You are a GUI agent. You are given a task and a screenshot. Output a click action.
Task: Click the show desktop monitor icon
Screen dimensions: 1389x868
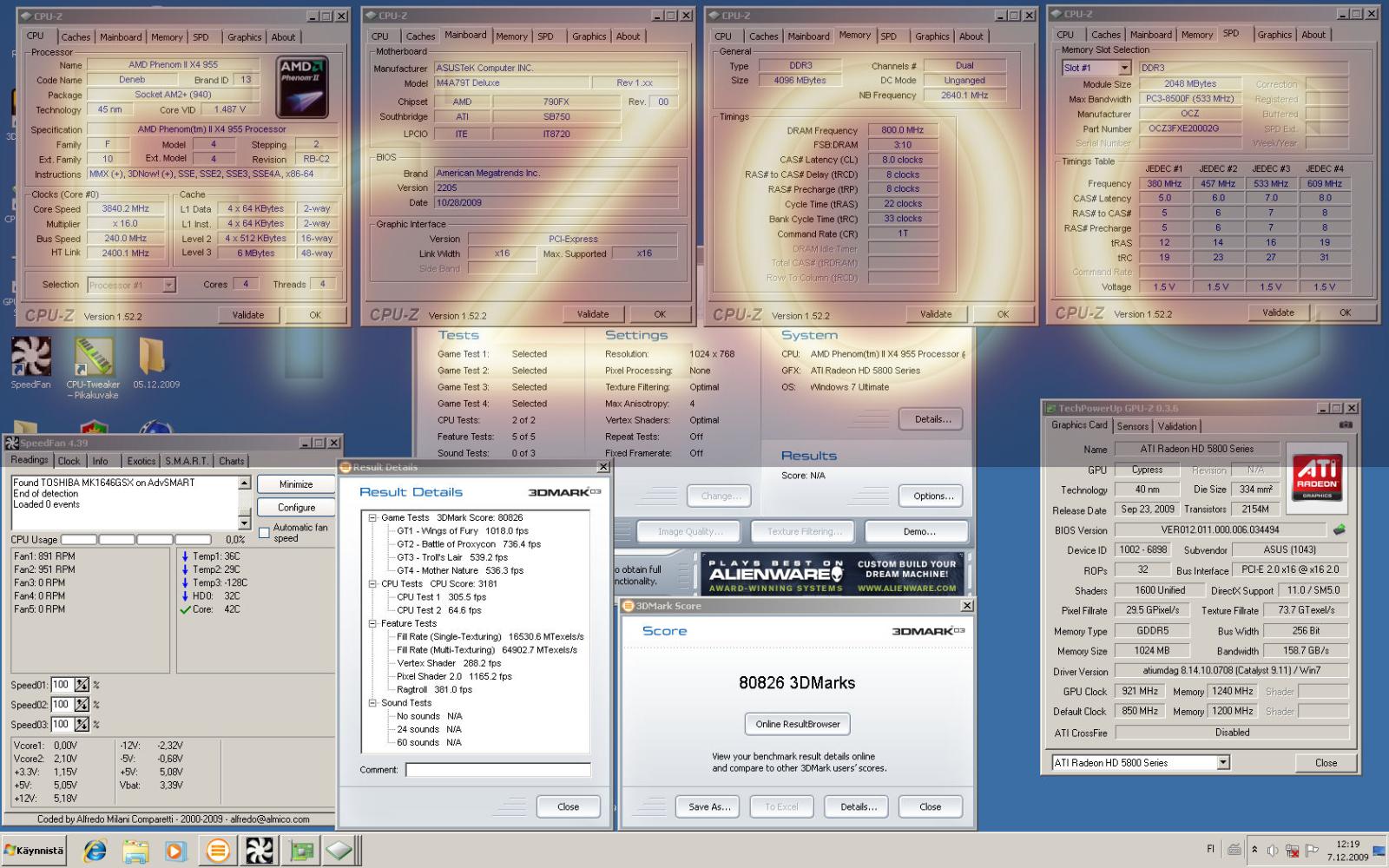point(1379,851)
